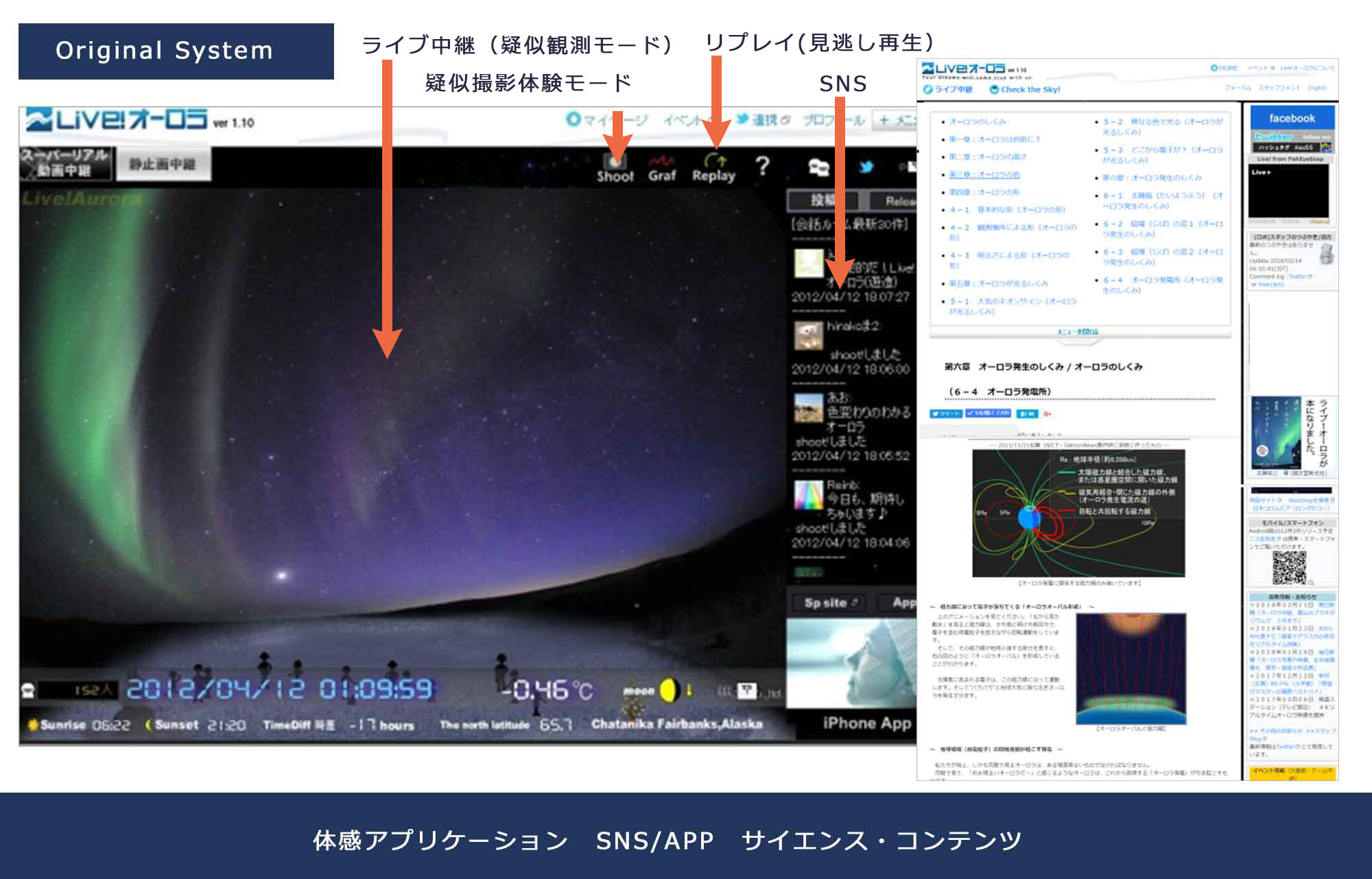Click HOME in the right page header
This screenshot has width=1372, height=879.
pyautogui.click(x=1225, y=69)
